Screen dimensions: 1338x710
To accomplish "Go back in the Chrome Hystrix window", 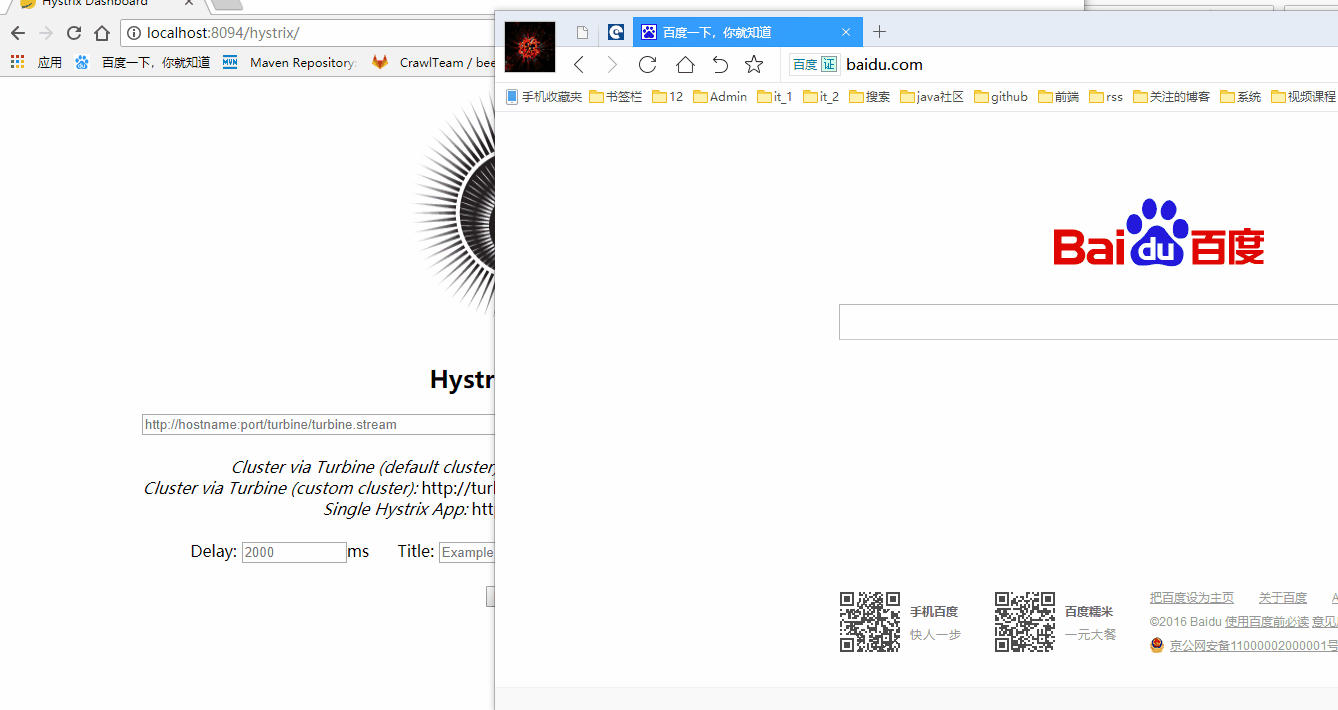I will (18, 33).
